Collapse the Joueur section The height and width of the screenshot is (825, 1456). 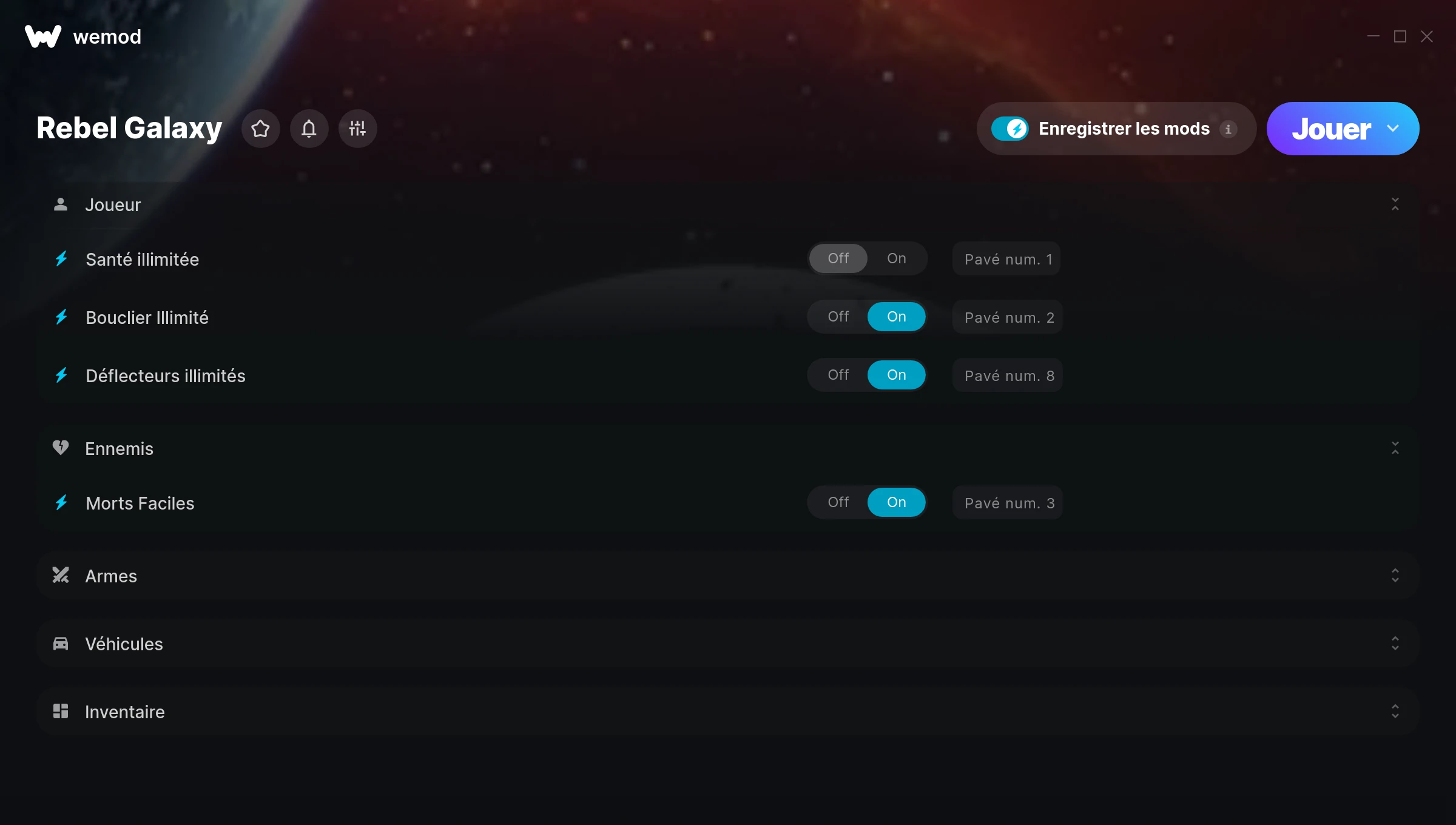click(1395, 204)
